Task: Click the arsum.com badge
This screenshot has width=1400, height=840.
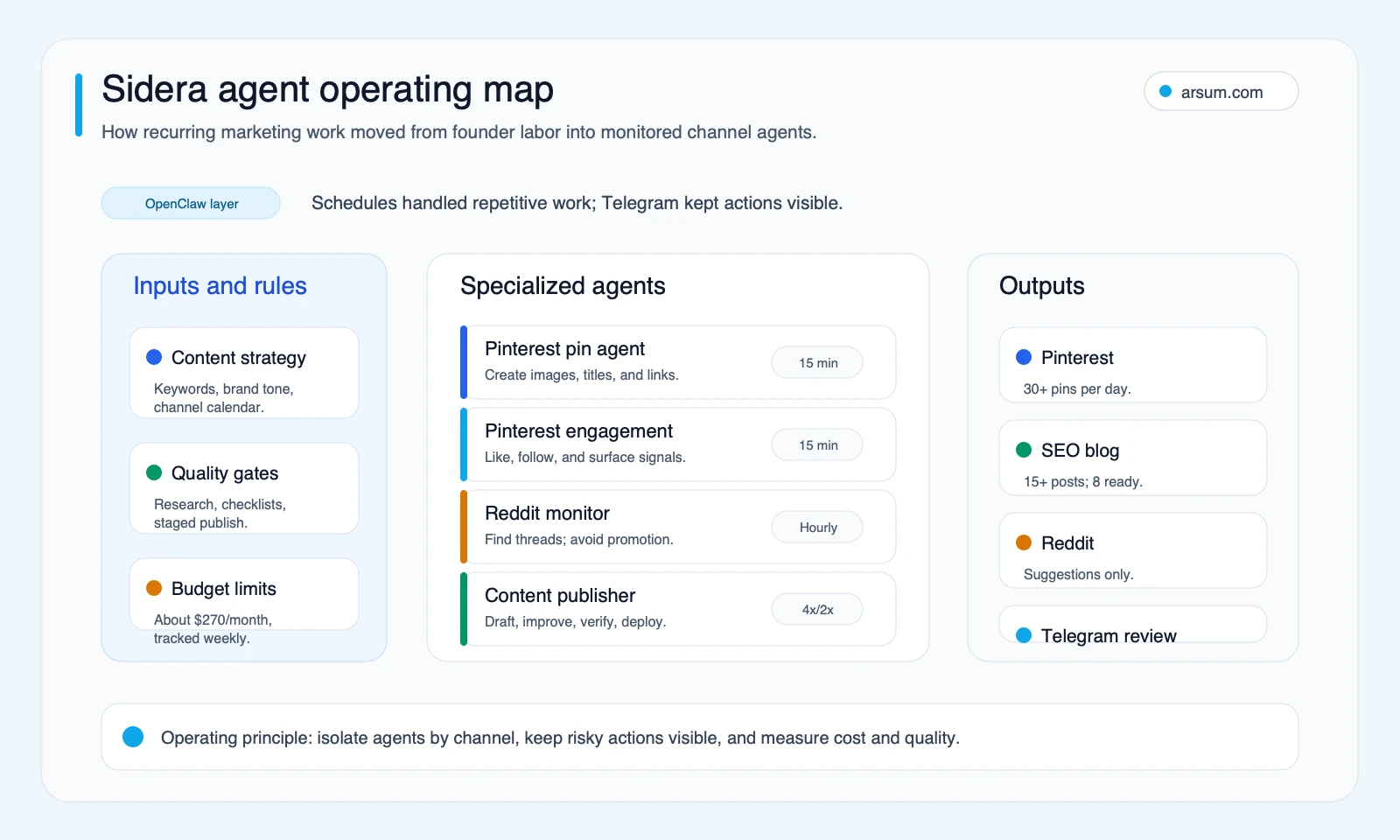Action: [1221, 91]
